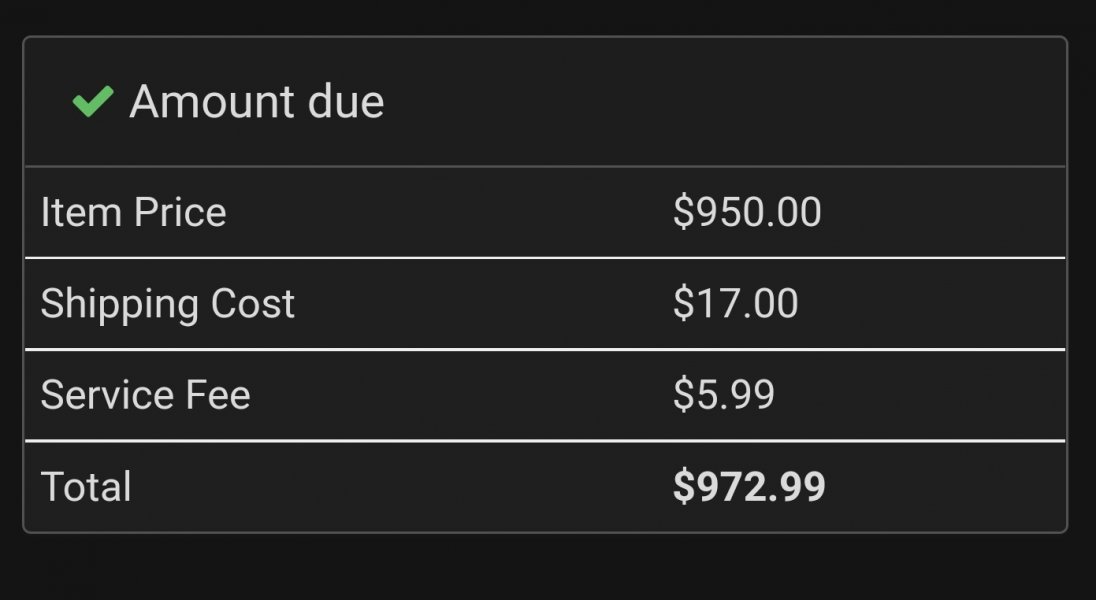The image size is (1096, 600).
Task: Click the $17.00 shipping amount
Action: click(x=735, y=304)
